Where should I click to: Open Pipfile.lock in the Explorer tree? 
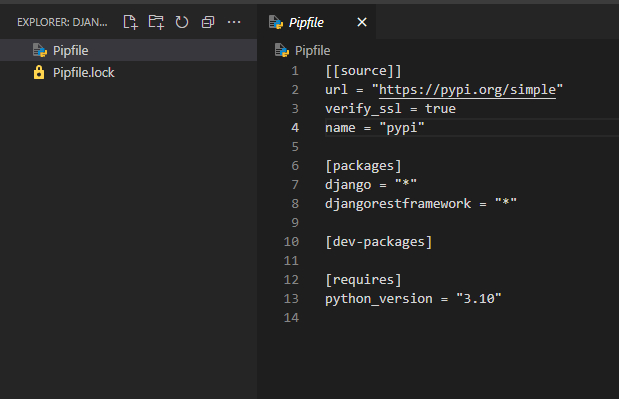128,72
